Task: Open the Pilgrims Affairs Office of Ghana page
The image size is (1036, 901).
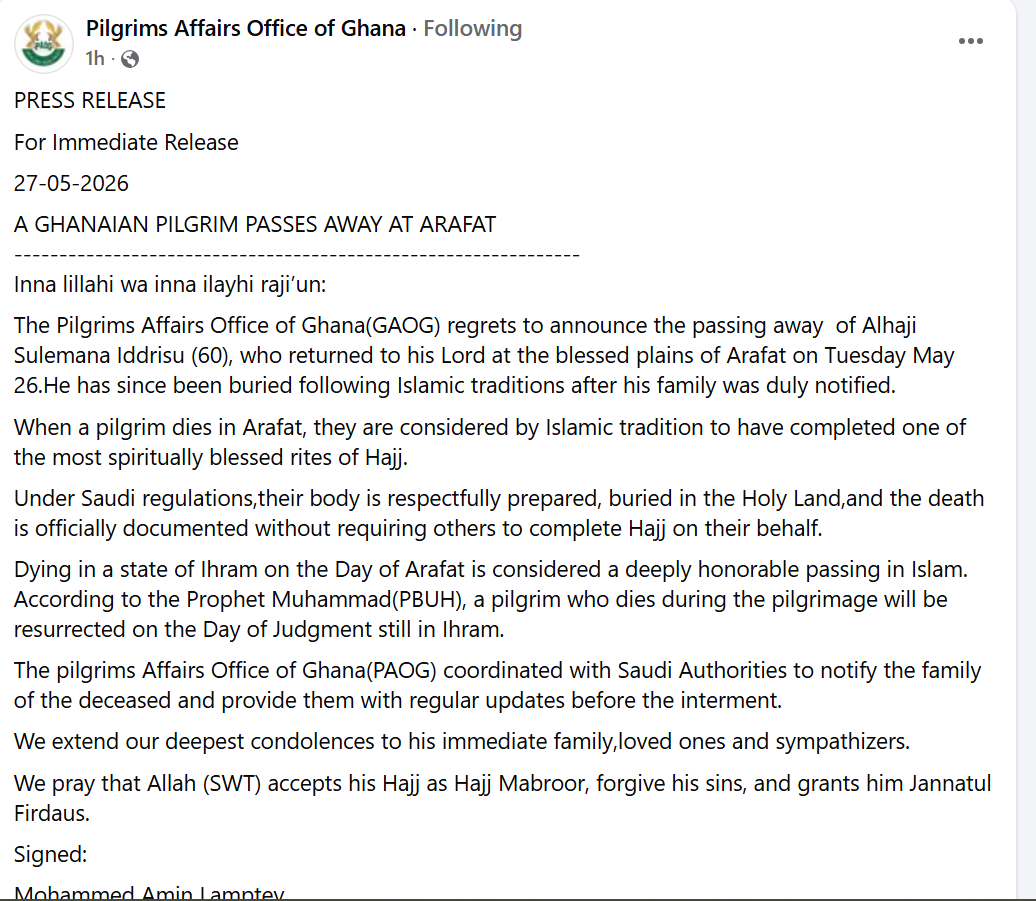Action: 246,28
